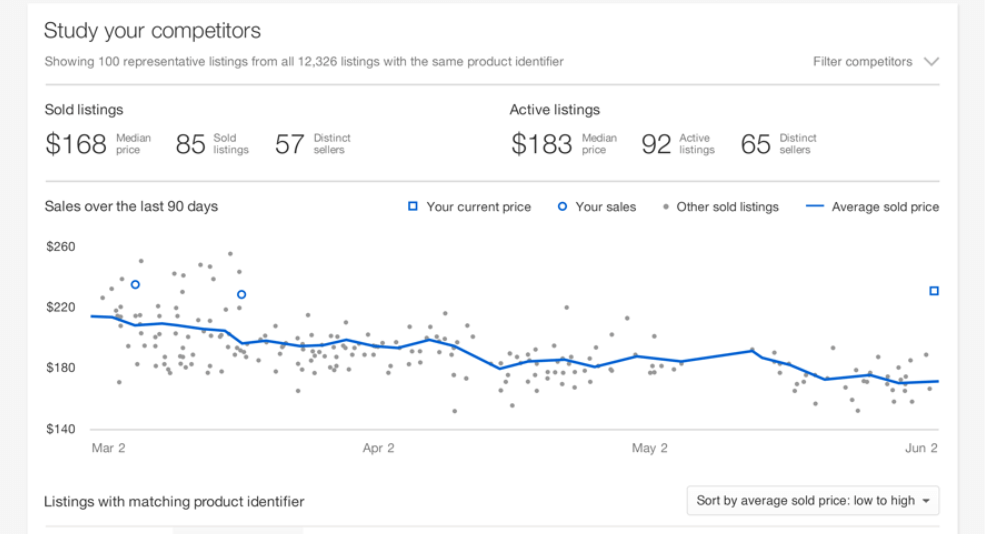This screenshot has width=1003, height=534.
Task: Click the second Your sales circle near $220
Action: [241, 294]
